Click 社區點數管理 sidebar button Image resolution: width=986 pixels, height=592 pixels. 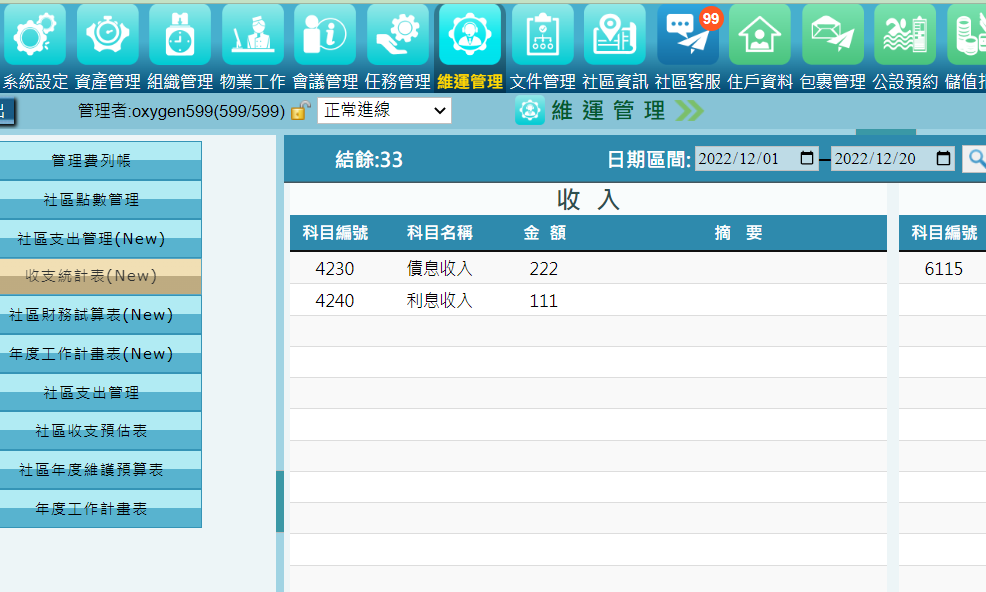[91, 199]
